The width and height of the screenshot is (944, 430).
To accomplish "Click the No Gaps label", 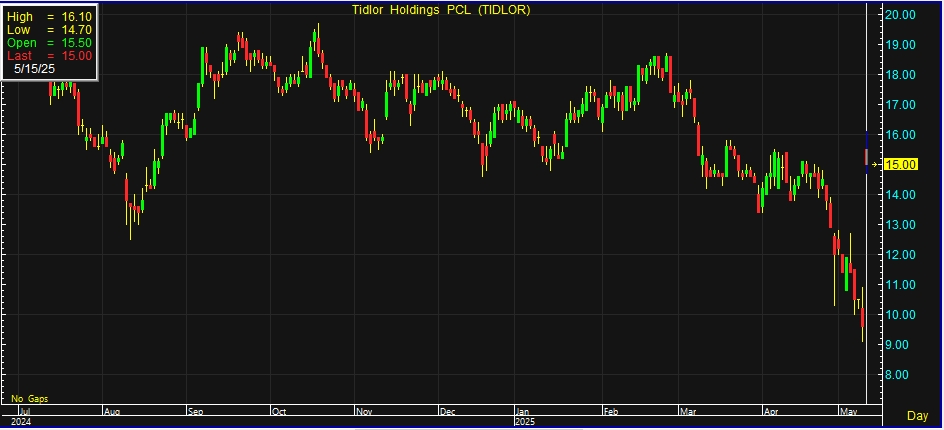I will (x=30, y=399).
